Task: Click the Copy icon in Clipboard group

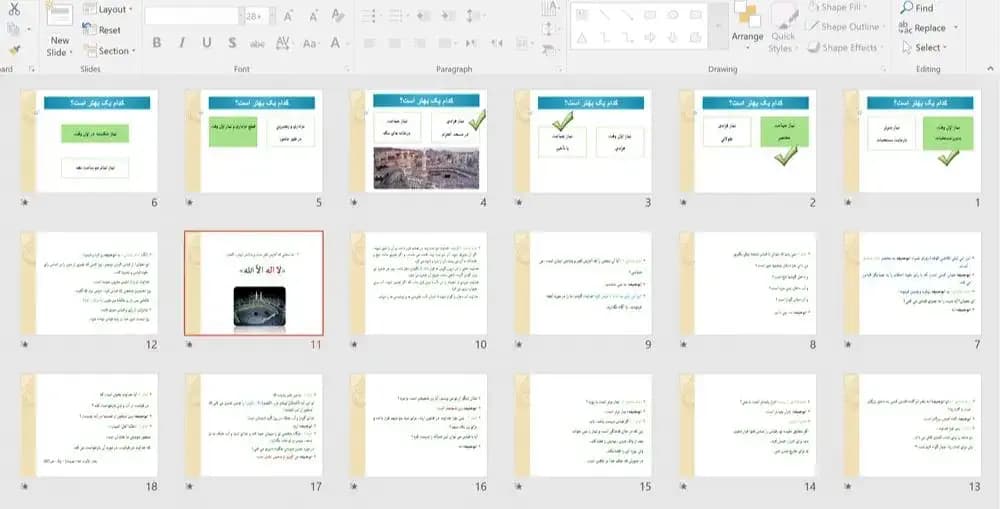Action: click(x=13, y=29)
